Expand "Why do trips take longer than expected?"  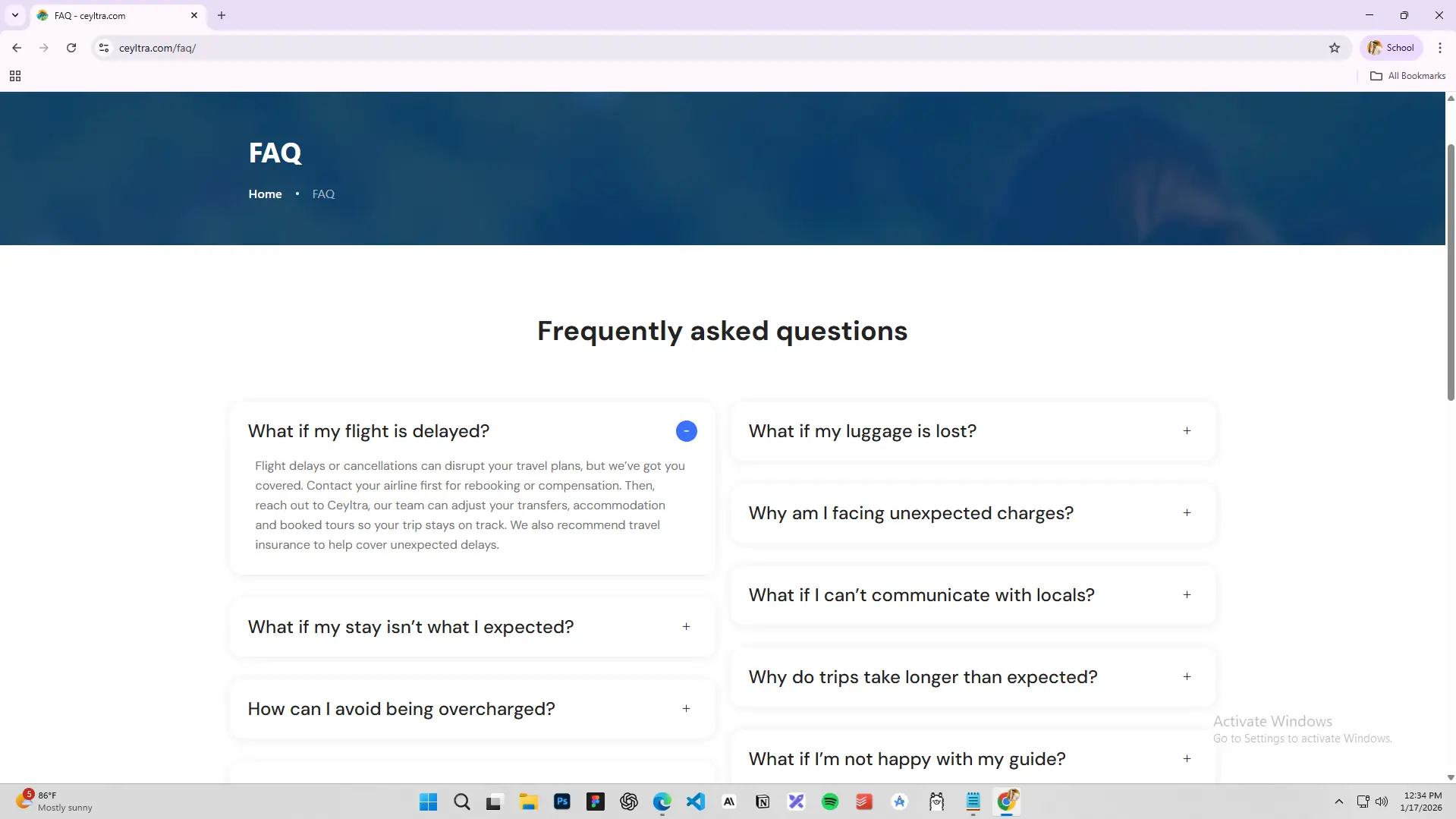coord(1187,677)
